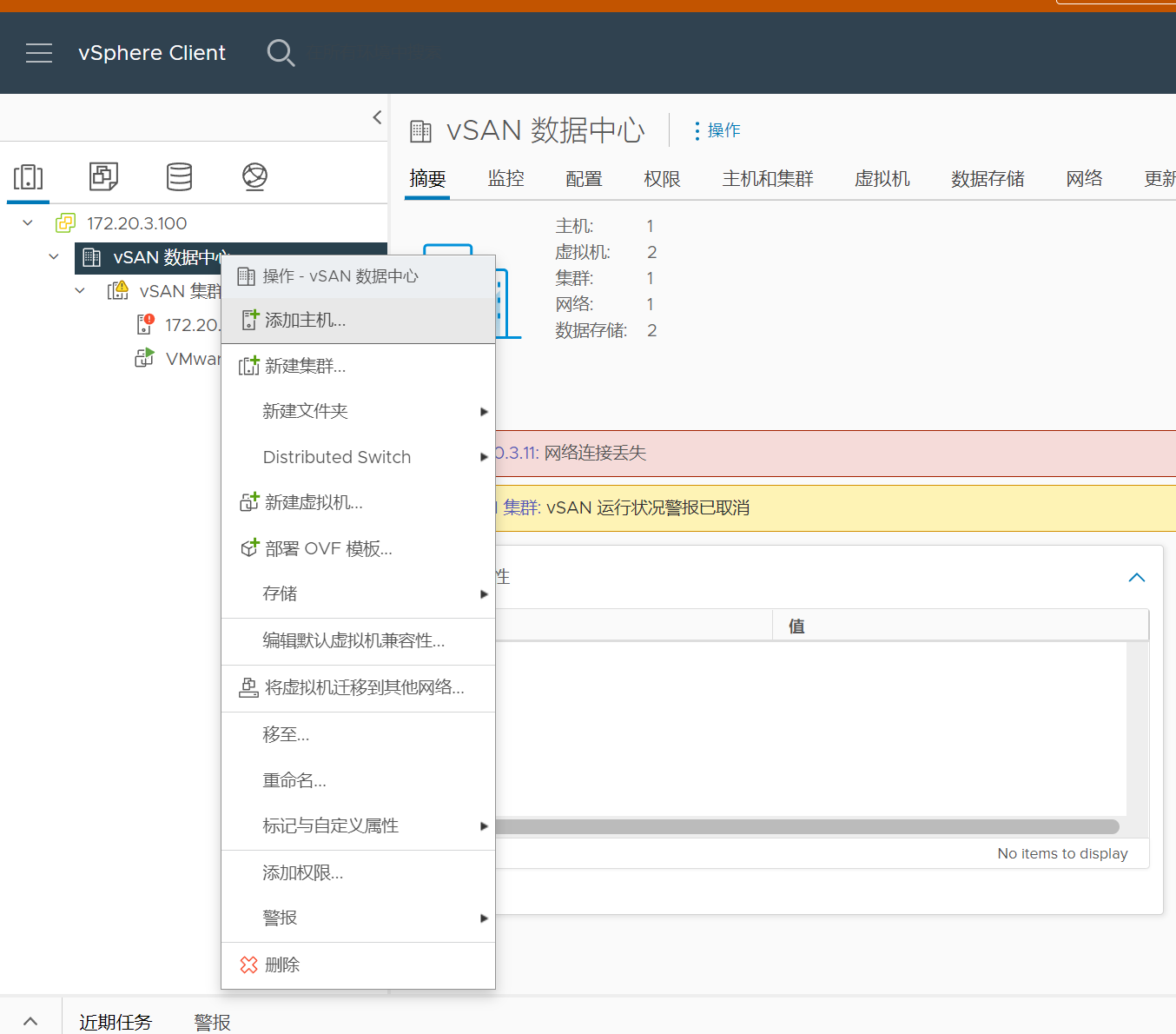Expand the Distributed Switch submenu arrow
Image resolution: width=1176 pixels, height=1034 pixels.
(x=484, y=457)
